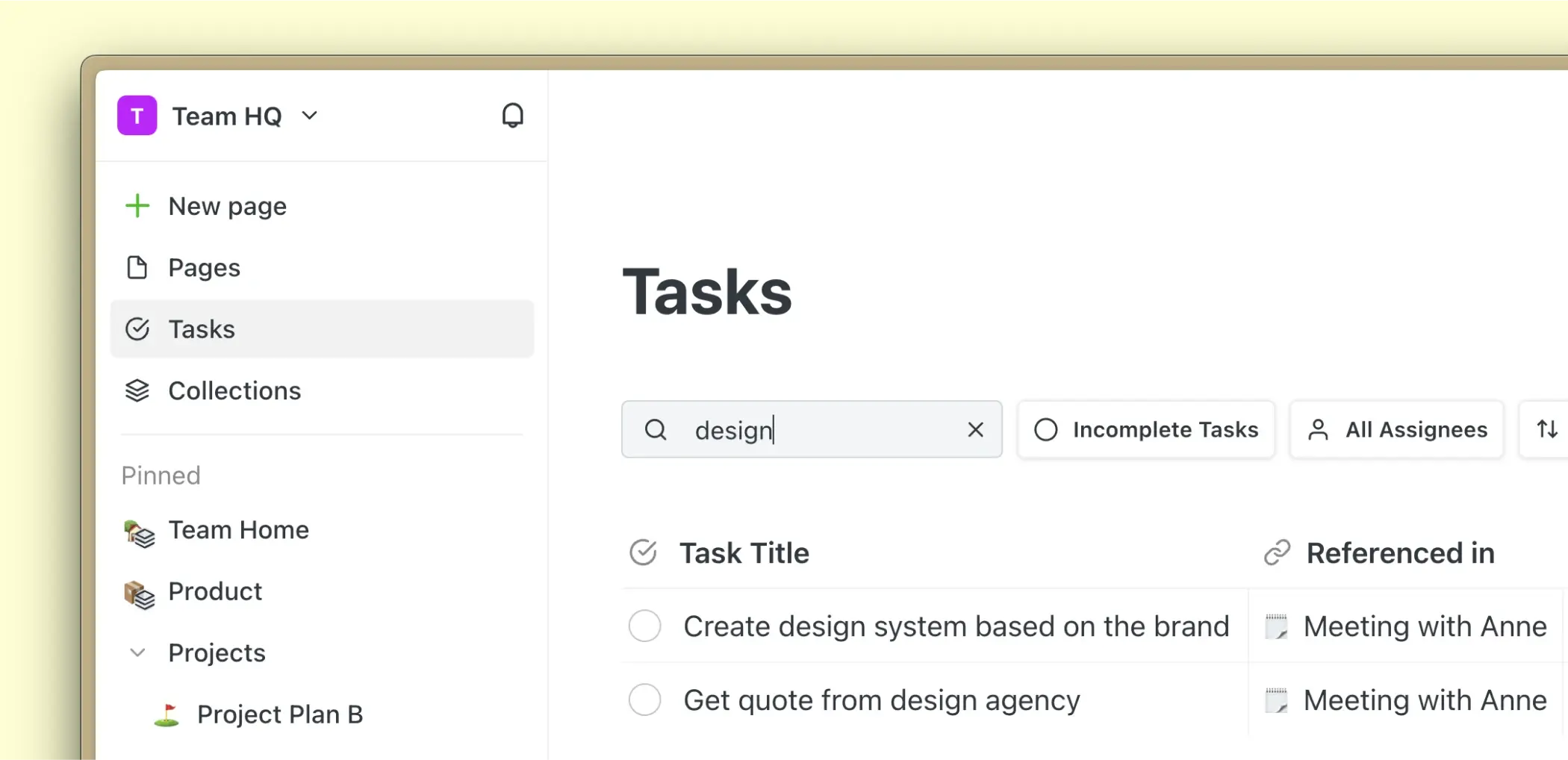This screenshot has height=760, width=1568.
Task: Collapse the Projects section chevron
Action: (137, 653)
